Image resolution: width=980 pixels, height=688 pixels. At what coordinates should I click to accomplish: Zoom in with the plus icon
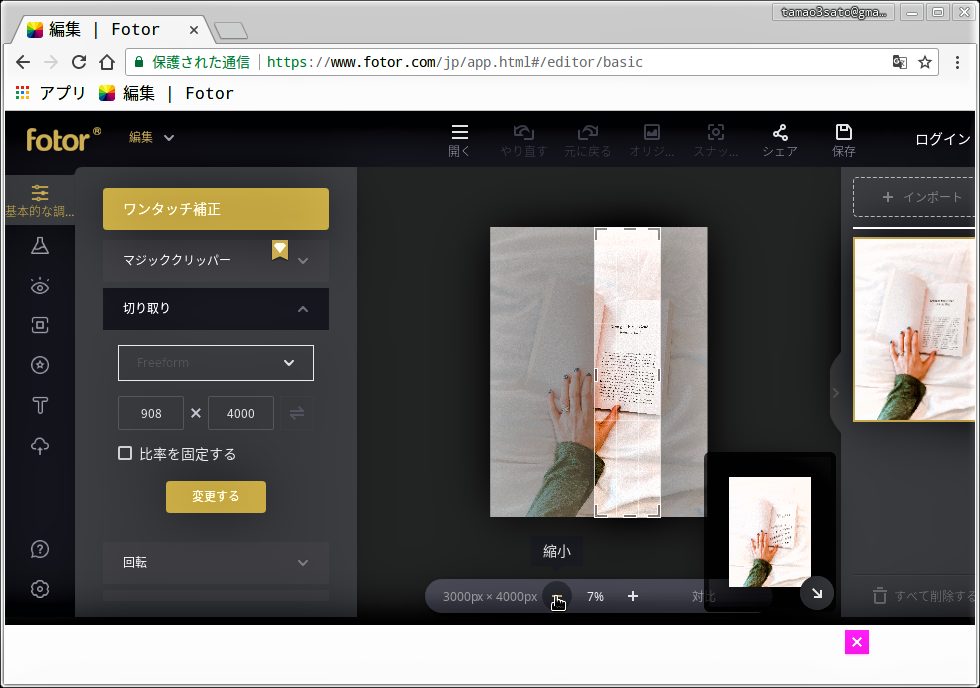[x=632, y=596]
